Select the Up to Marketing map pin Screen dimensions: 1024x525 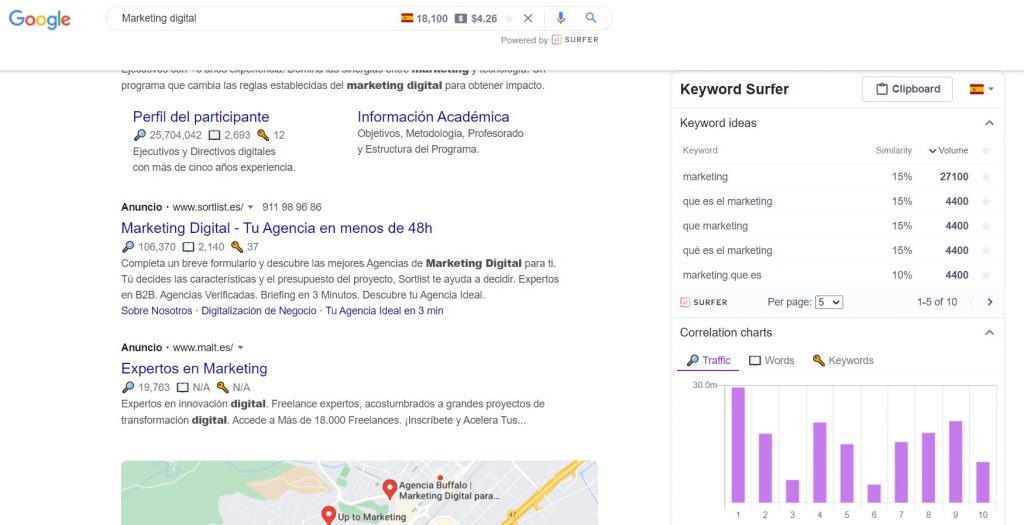pyautogui.click(x=328, y=515)
